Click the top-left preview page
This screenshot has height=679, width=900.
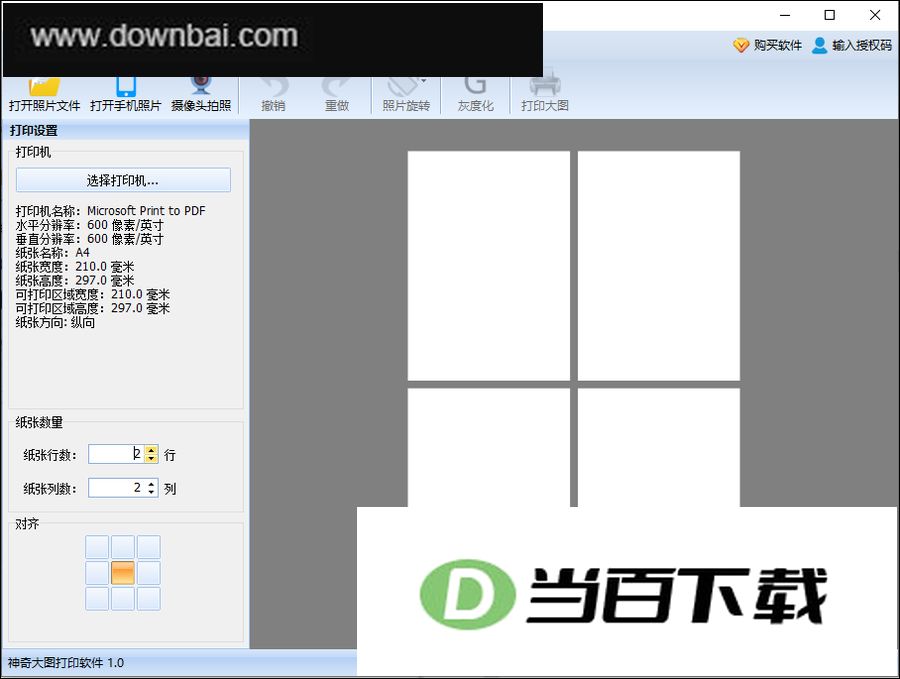[x=488, y=266]
